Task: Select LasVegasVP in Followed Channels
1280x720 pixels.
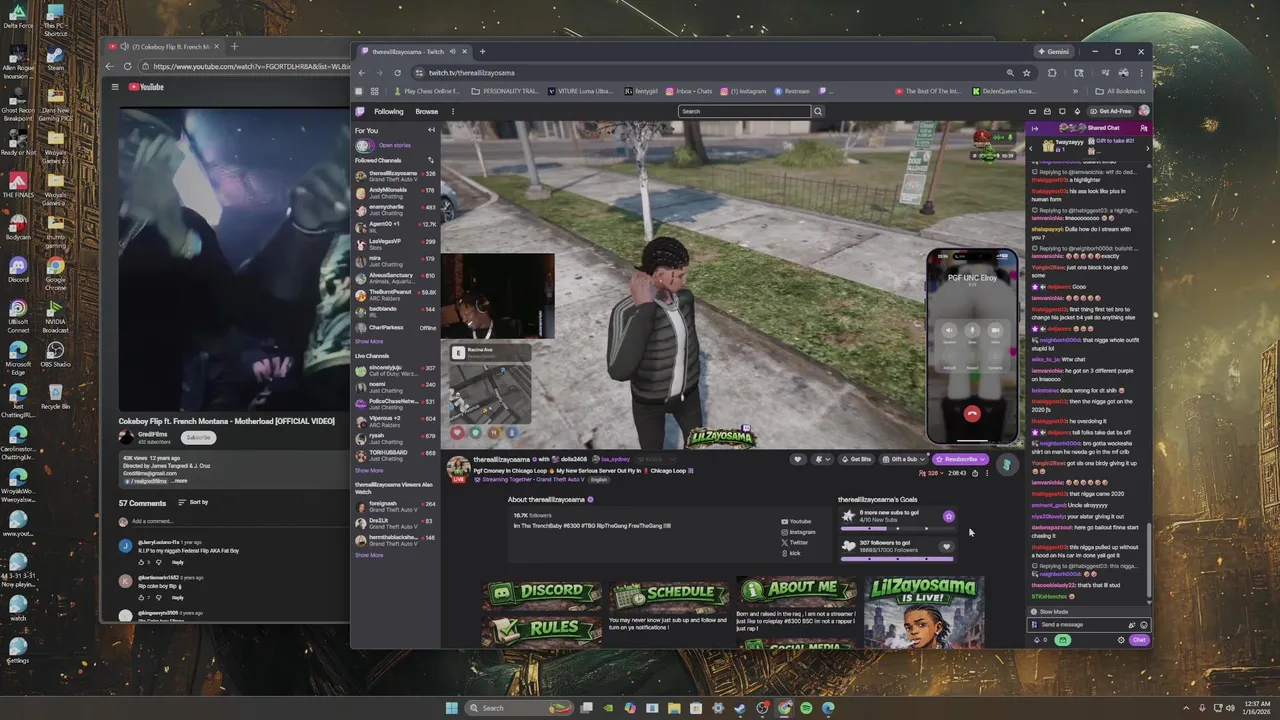Action: pos(397,243)
